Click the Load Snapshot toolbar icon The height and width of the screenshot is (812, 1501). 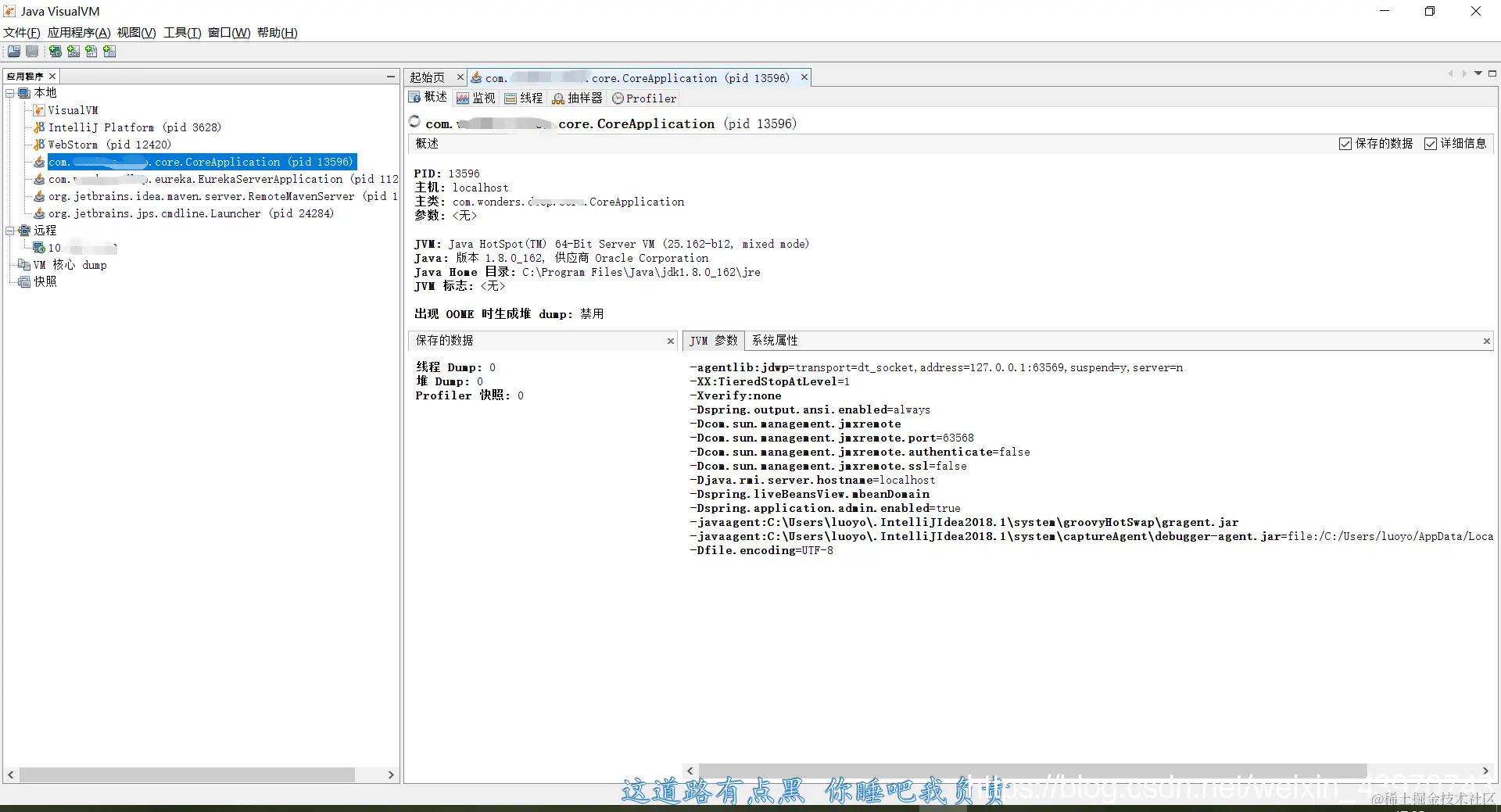point(14,52)
